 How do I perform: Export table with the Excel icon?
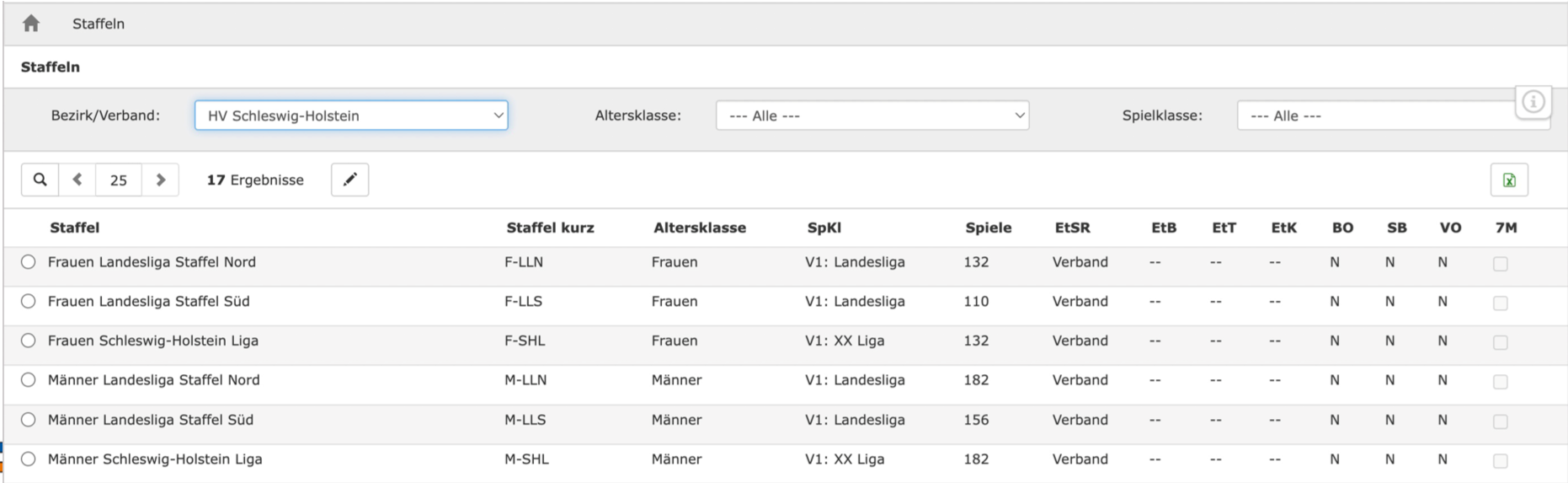tap(1508, 180)
